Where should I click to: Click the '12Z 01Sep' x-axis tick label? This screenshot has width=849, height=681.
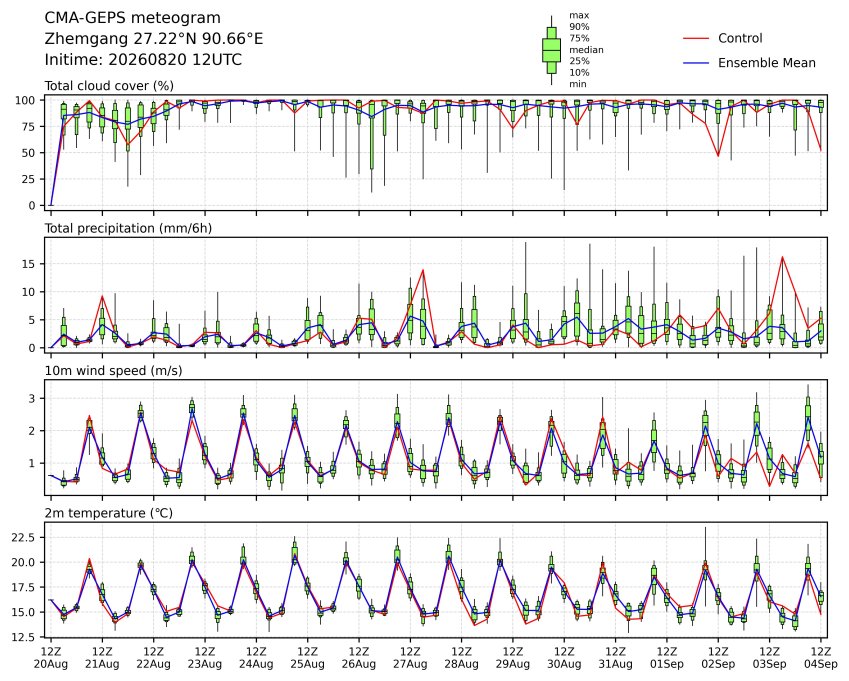(x=667, y=657)
